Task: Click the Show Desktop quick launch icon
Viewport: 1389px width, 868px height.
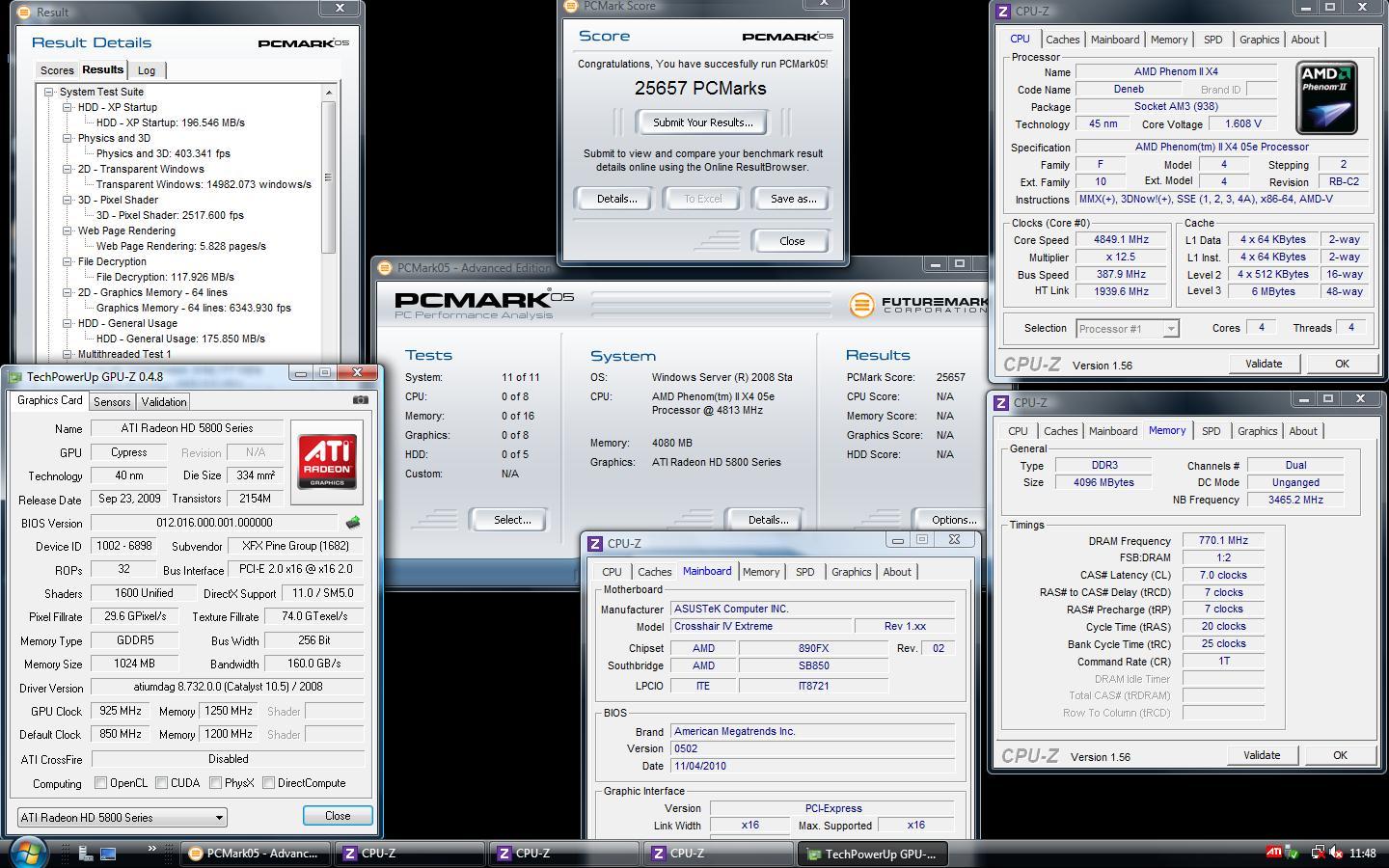Action: [x=108, y=853]
